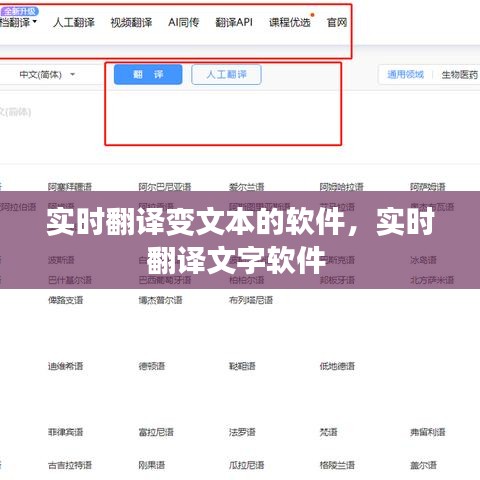Pick 德顿语 as the language
This screenshot has height=480, width=480.
point(152,366)
